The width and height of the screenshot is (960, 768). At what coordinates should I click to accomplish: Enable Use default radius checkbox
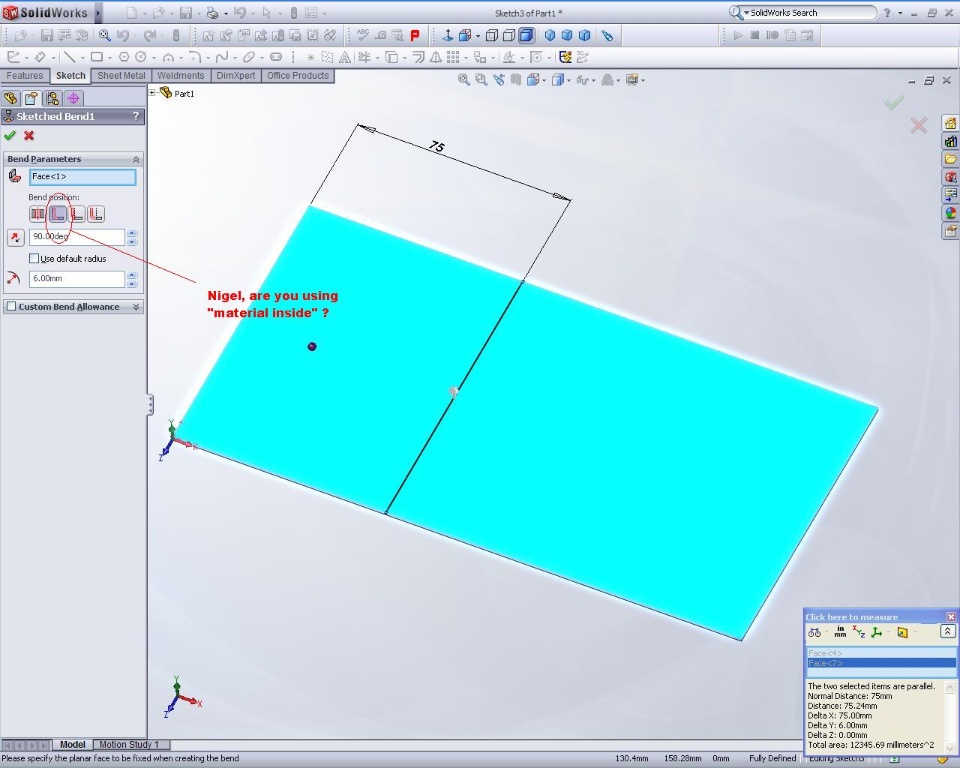tap(34, 258)
